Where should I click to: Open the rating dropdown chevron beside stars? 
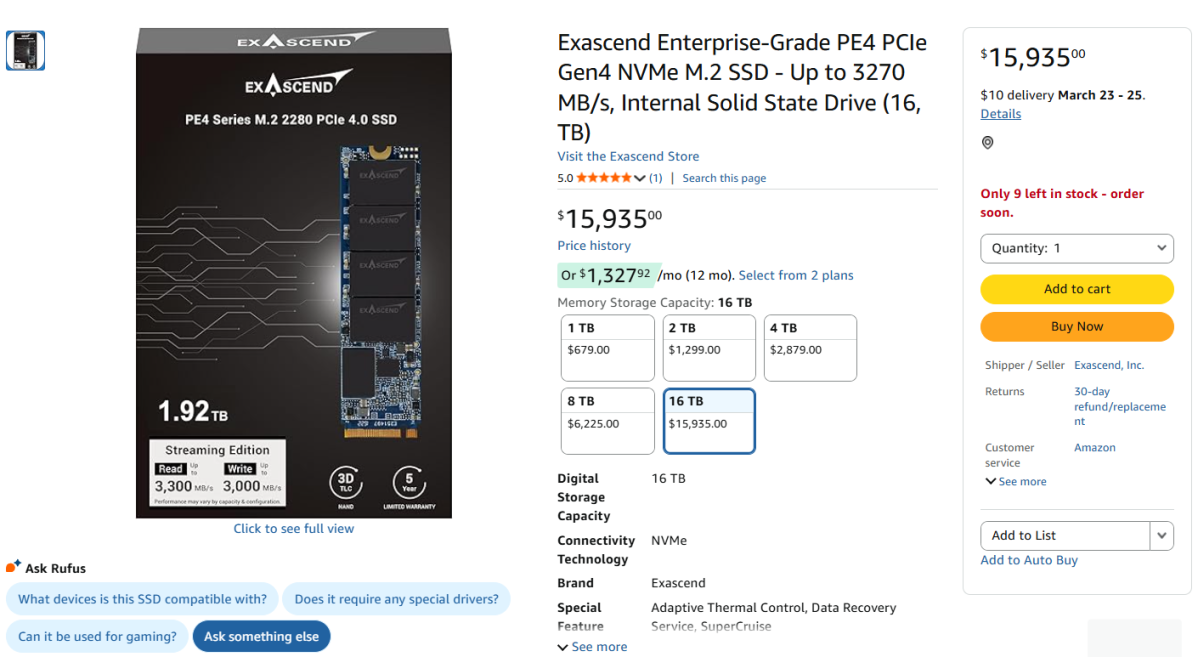pyautogui.click(x=640, y=178)
